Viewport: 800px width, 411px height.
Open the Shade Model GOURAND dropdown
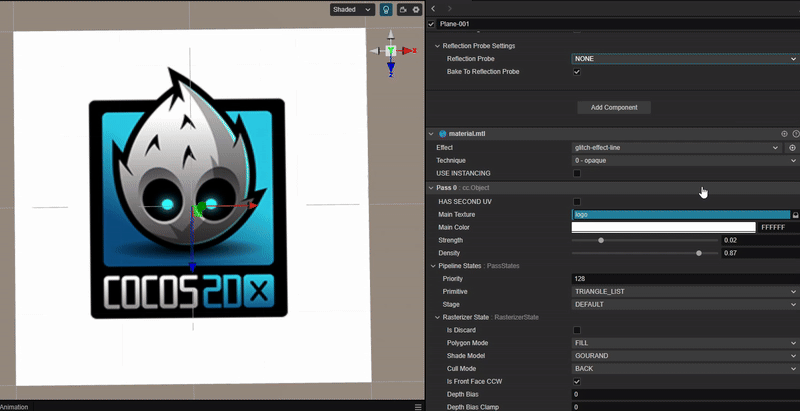pos(685,356)
